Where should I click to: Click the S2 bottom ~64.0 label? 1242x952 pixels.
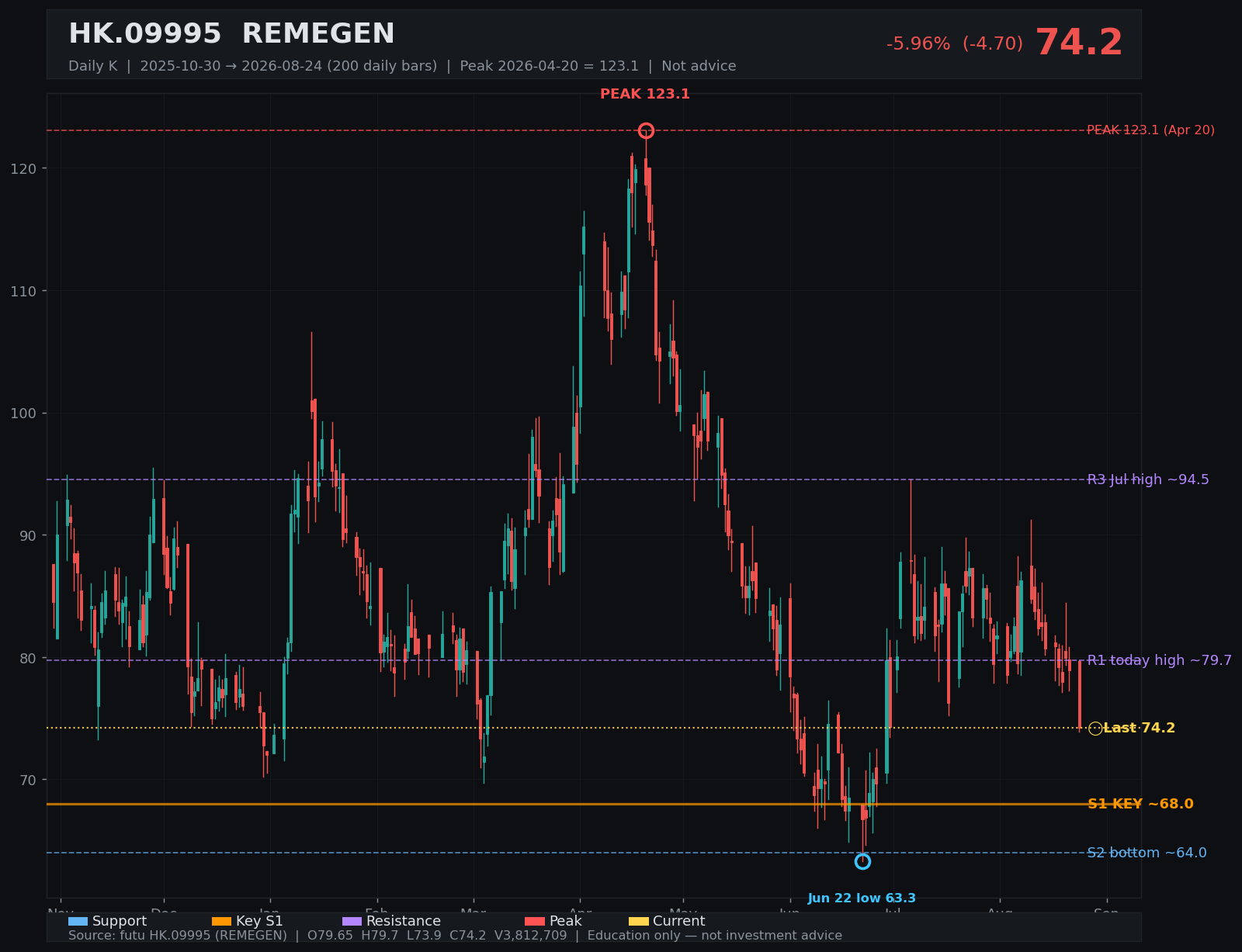point(1147,853)
